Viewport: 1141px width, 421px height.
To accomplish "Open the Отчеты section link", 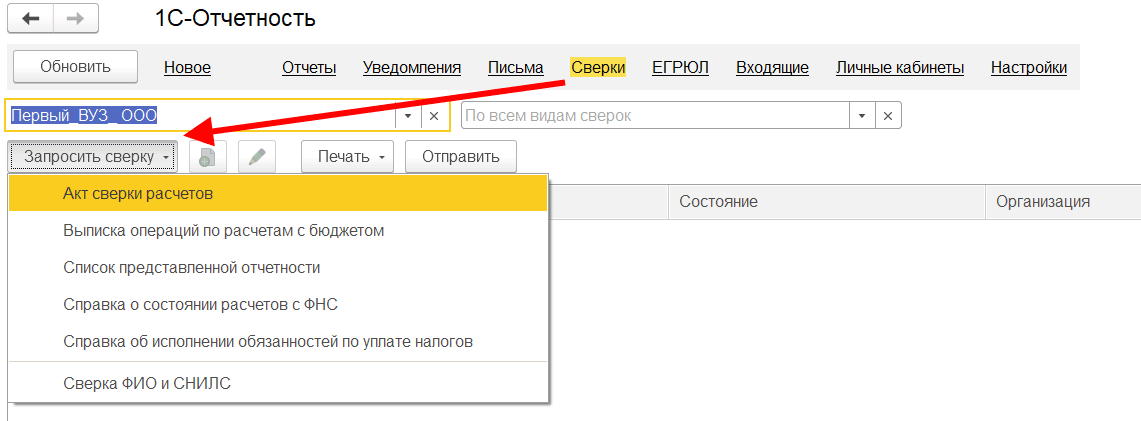I will coord(309,68).
